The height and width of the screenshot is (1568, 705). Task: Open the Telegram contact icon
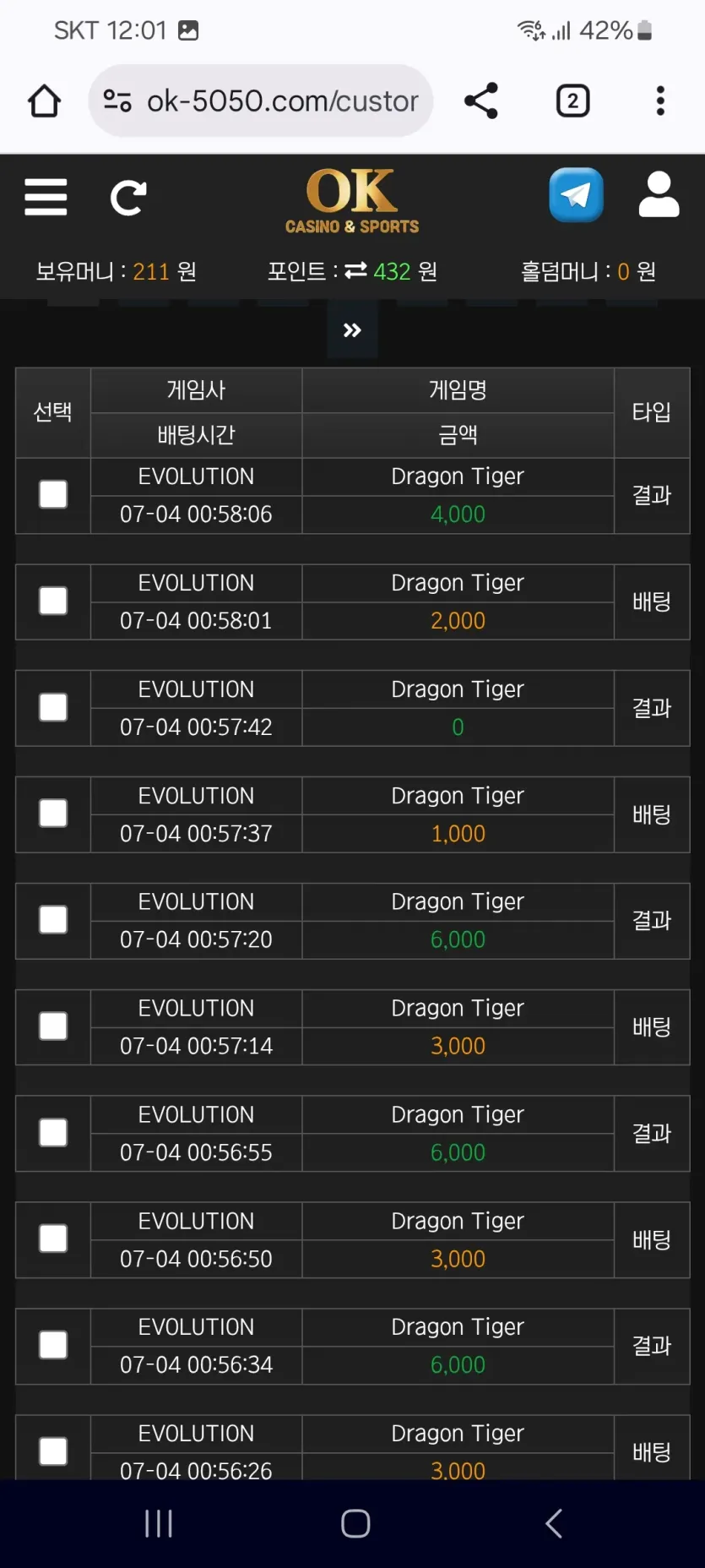(x=576, y=195)
